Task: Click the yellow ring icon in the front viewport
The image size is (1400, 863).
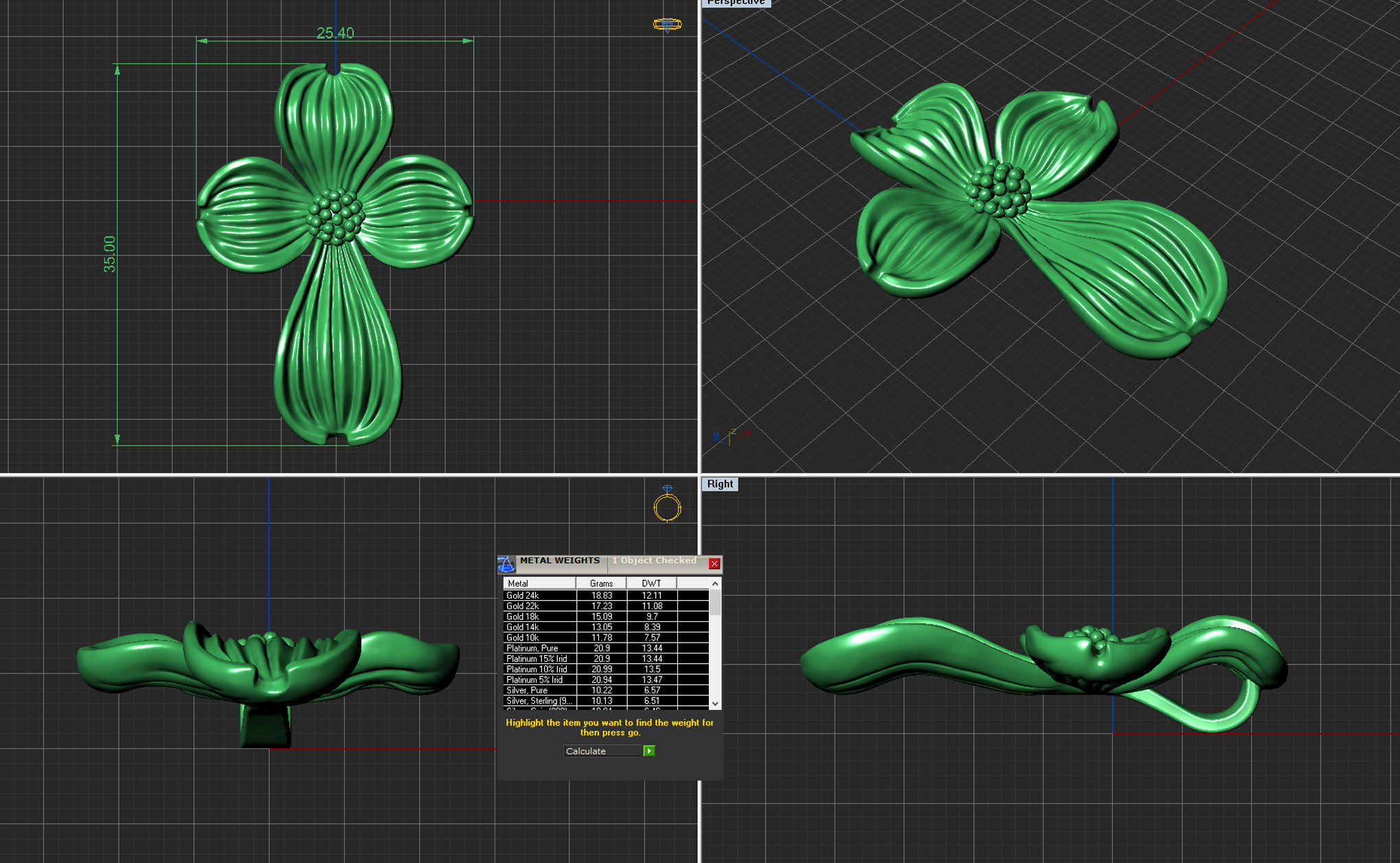Action: 667,504
